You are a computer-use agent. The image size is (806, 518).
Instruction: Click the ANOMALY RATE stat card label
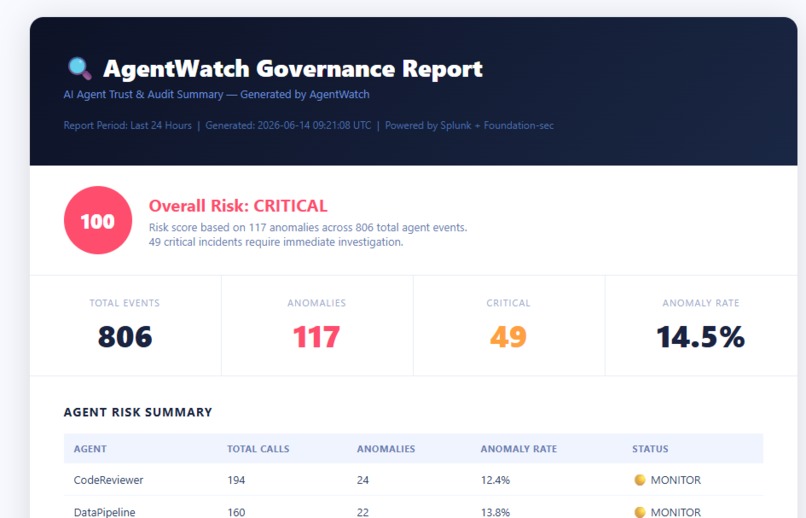pyautogui.click(x=701, y=303)
